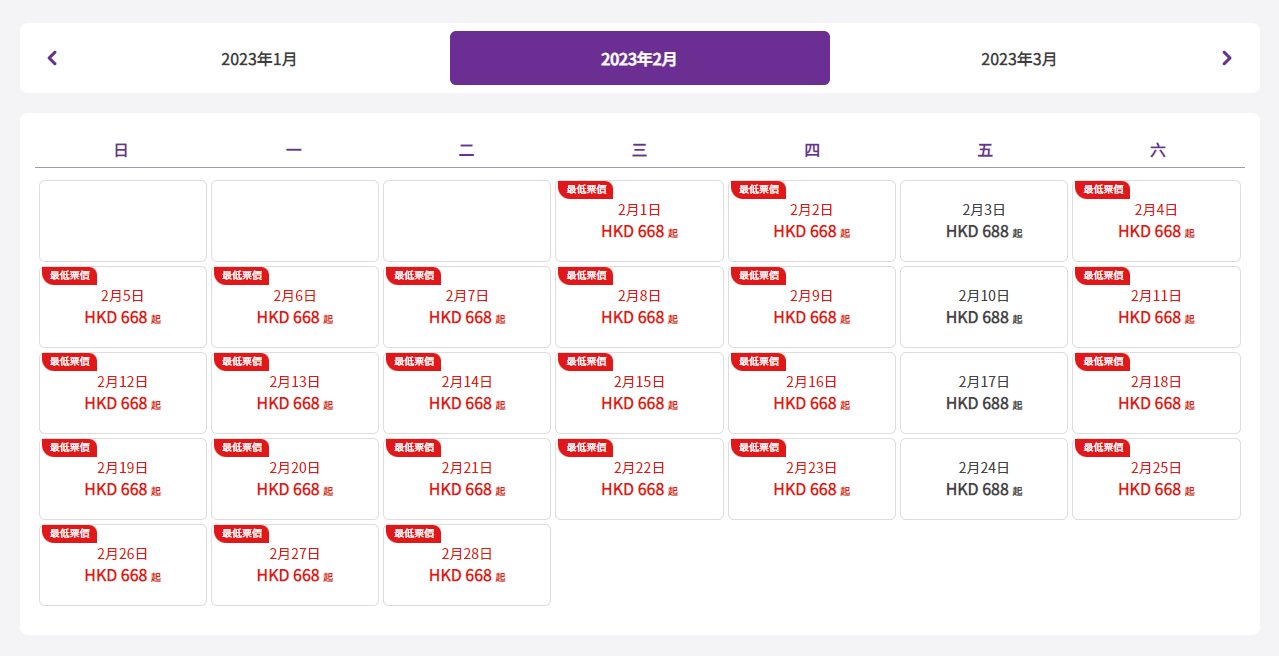This screenshot has height=656, width=1279.
Task: Choose 2月10日 priced HKD 688
Action: (983, 308)
